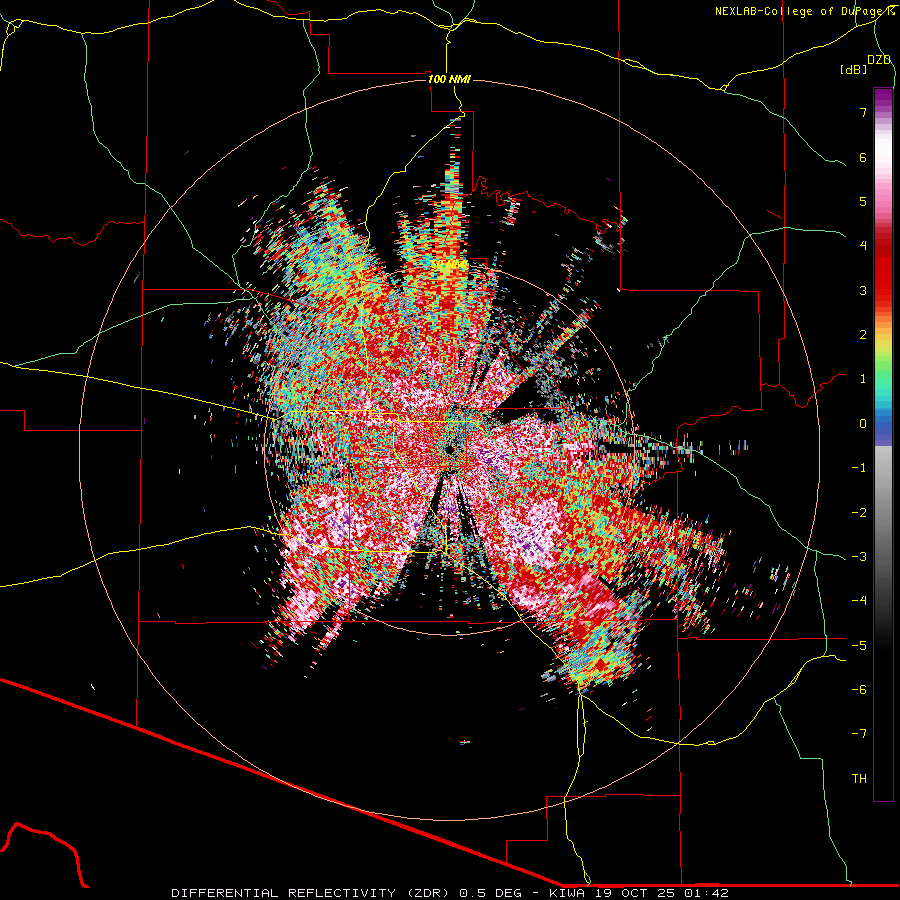Image resolution: width=900 pixels, height=900 pixels.
Task: Click the "0" scale label
Action: pyautogui.click(x=863, y=424)
